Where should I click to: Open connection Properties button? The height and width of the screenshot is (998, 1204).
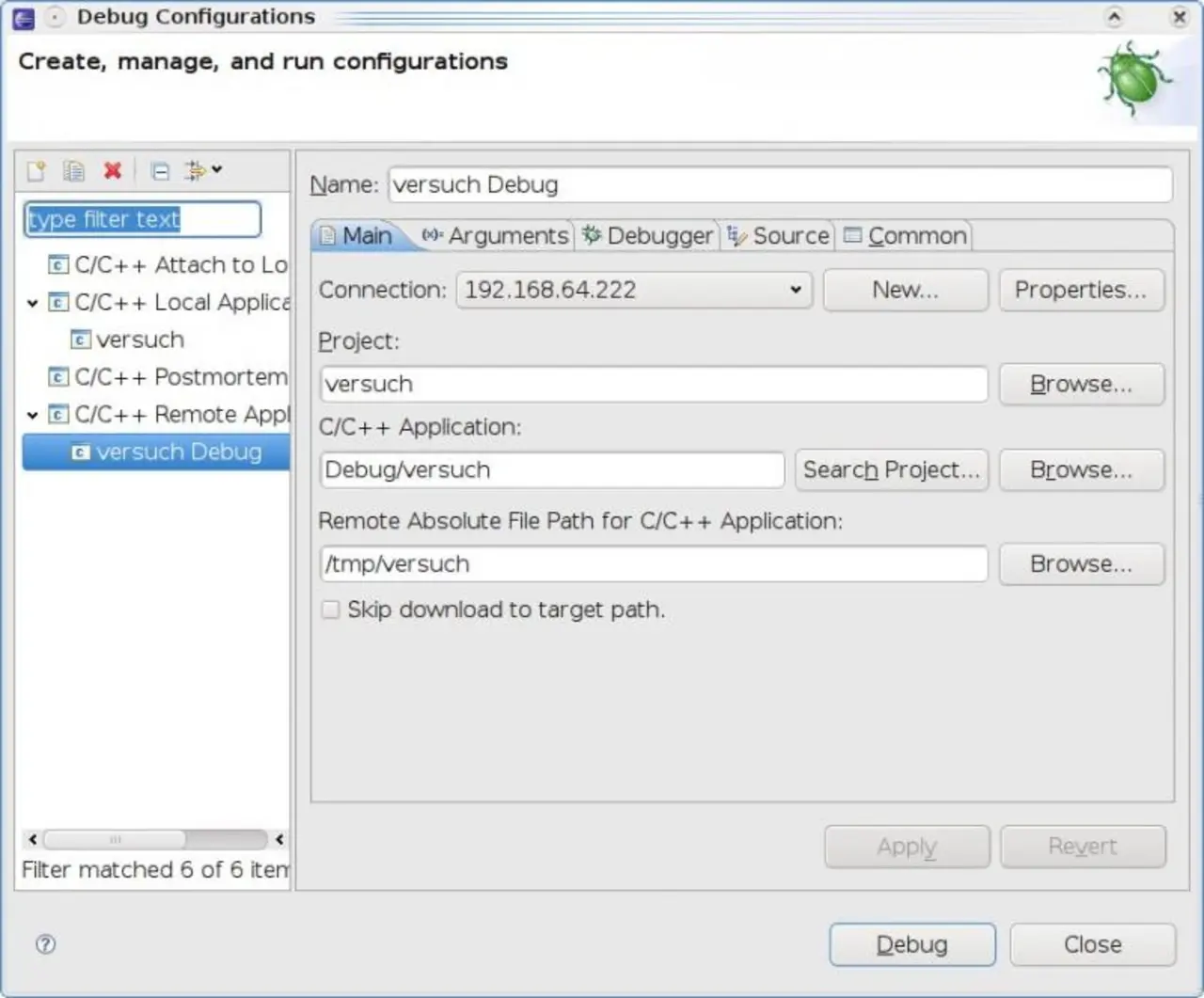coord(1081,290)
